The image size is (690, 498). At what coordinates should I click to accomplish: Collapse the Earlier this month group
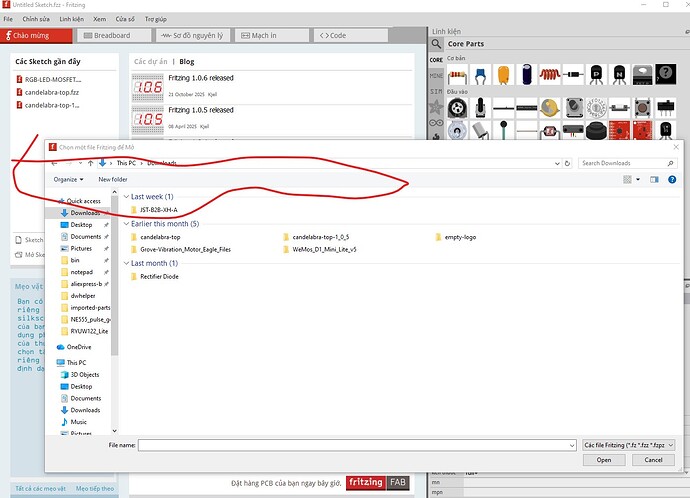[x=125, y=224]
